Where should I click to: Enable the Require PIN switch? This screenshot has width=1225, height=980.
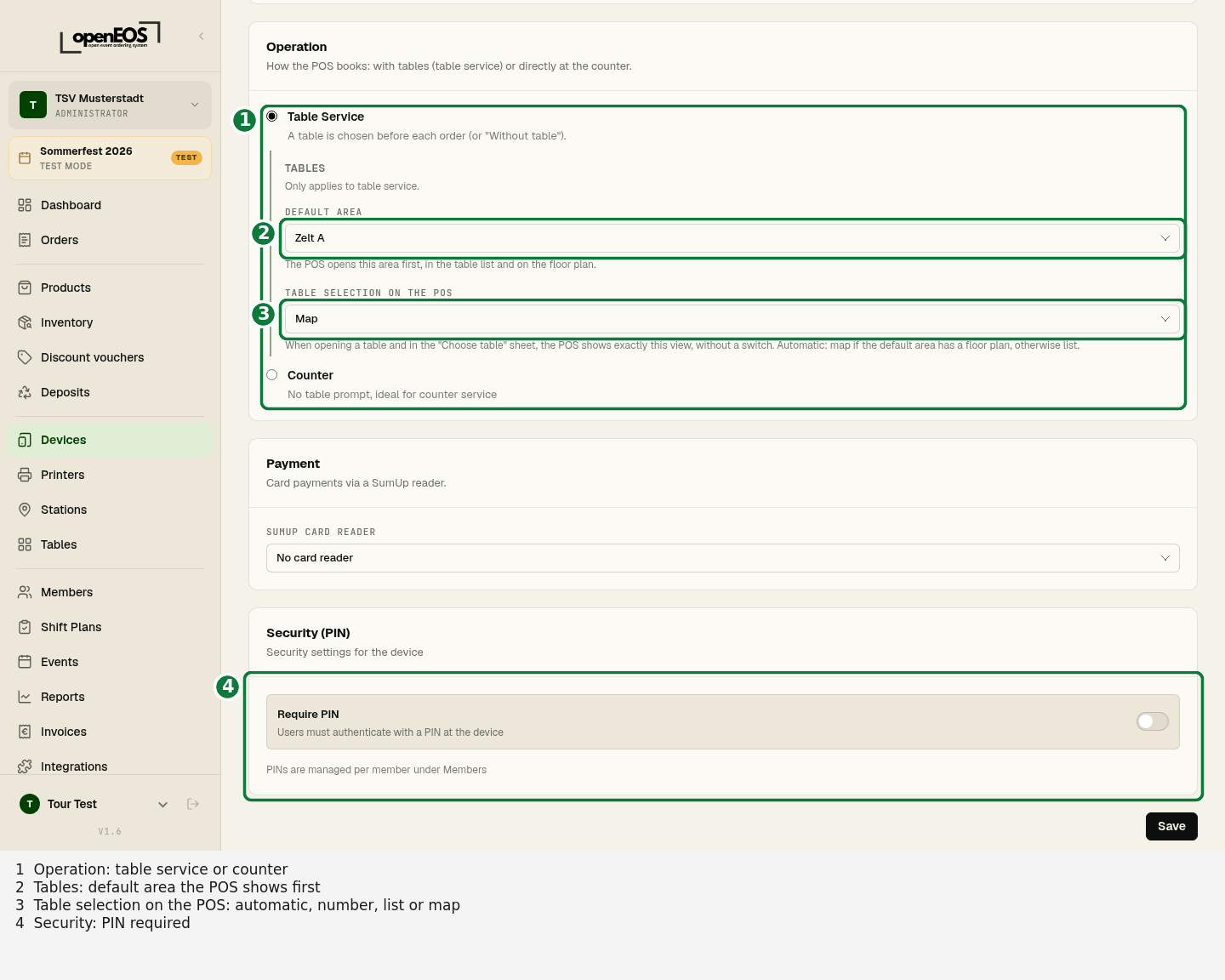coord(1153,721)
